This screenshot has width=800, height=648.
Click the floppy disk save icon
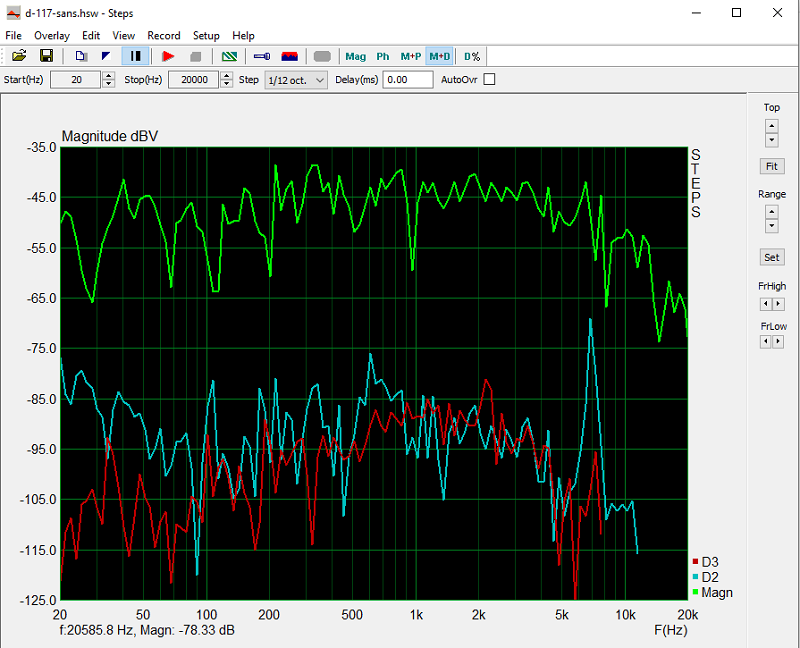click(46, 56)
